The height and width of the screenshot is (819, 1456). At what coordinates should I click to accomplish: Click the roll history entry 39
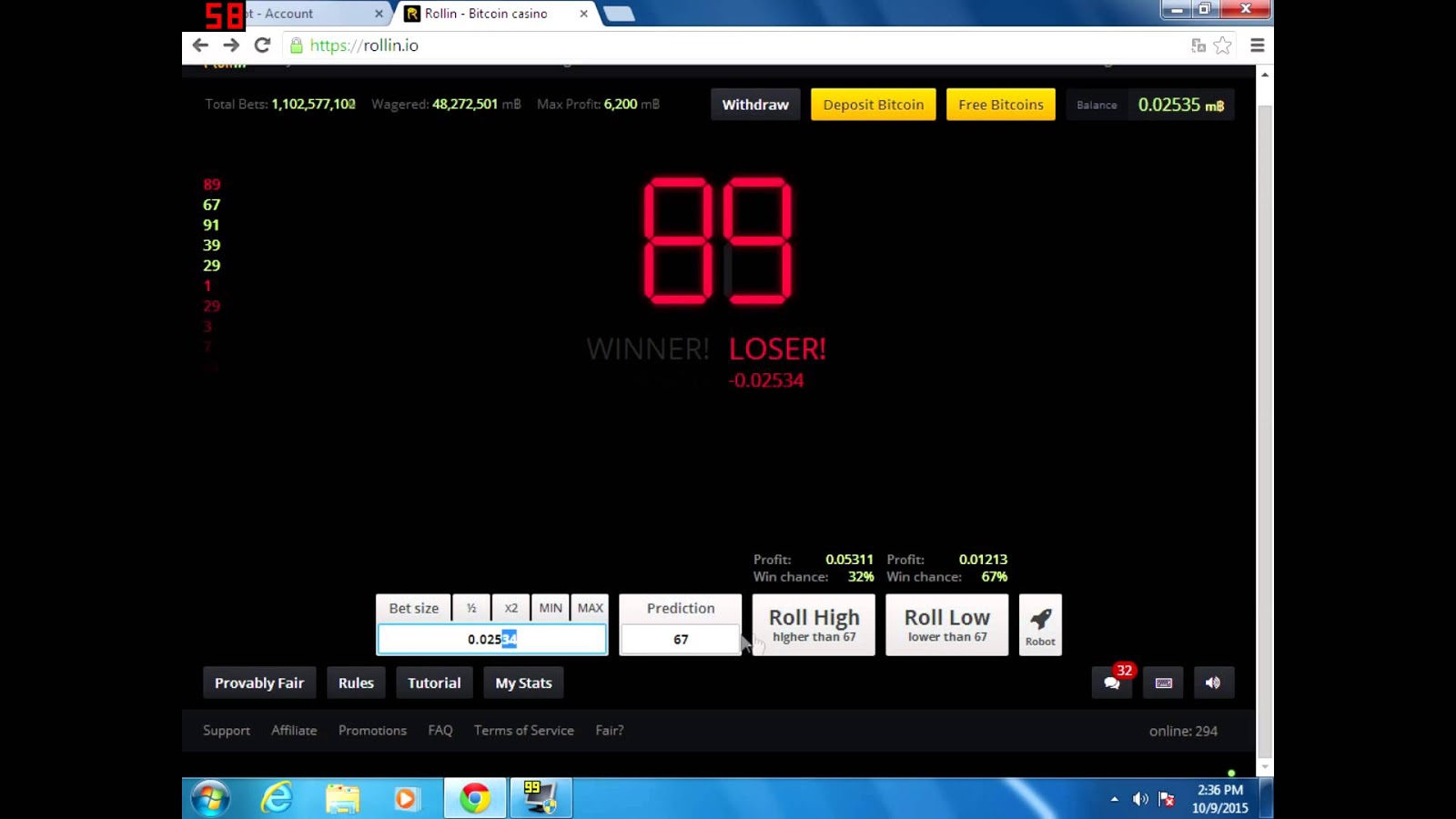click(211, 245)
